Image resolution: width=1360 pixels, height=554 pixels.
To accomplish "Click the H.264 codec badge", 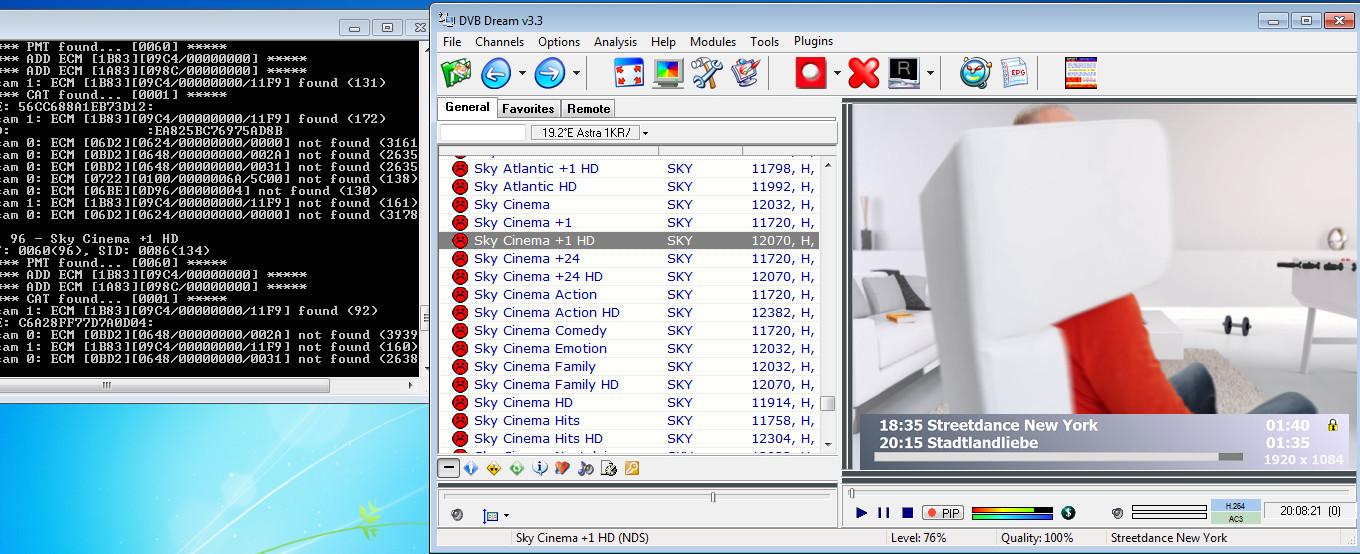I will coord(1235,506).
